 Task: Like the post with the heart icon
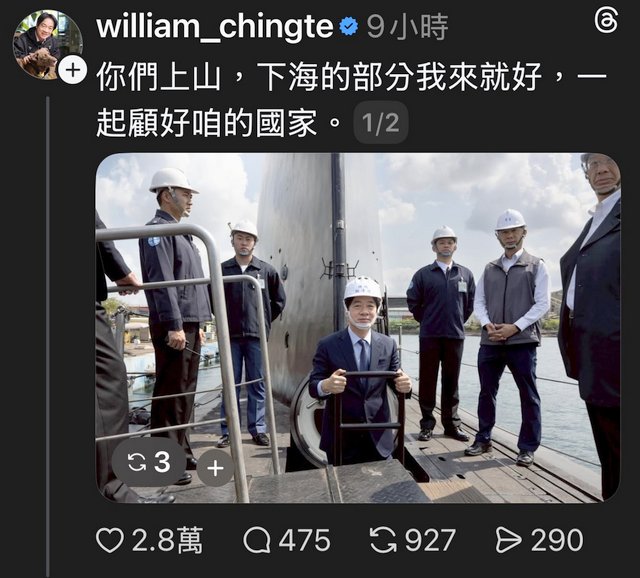pos(110,540)
